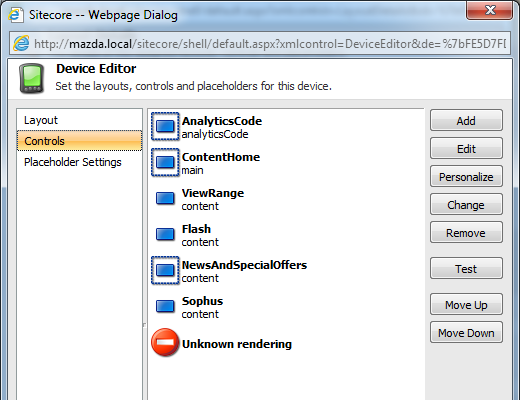Click the NewsAndSpecialOffers rendering icon

[165, 270]
